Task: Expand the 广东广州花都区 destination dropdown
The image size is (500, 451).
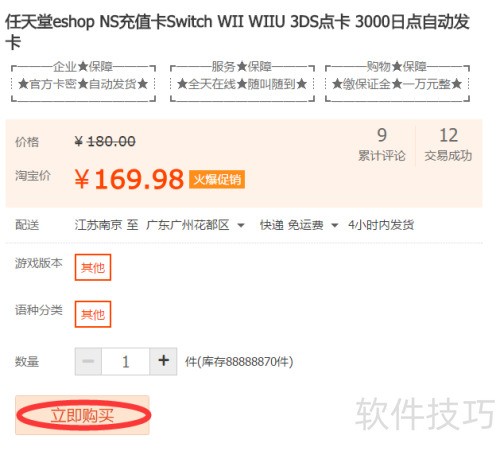Action: (195, 225)
